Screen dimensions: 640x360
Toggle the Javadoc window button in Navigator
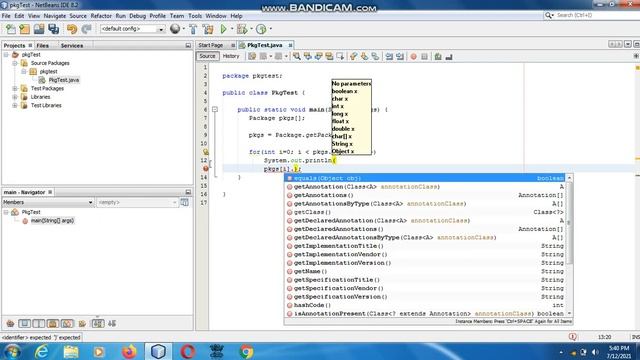(x=184, y=202)
